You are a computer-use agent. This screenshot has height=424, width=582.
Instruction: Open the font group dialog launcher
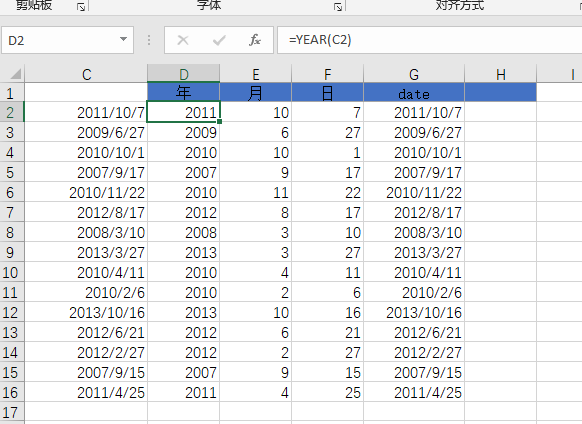point(337,7)
